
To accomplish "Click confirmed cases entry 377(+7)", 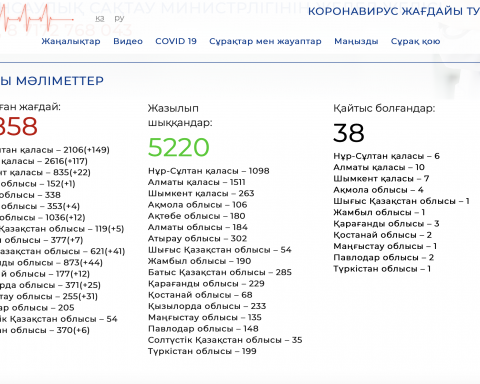I will [x=67, y=240].
